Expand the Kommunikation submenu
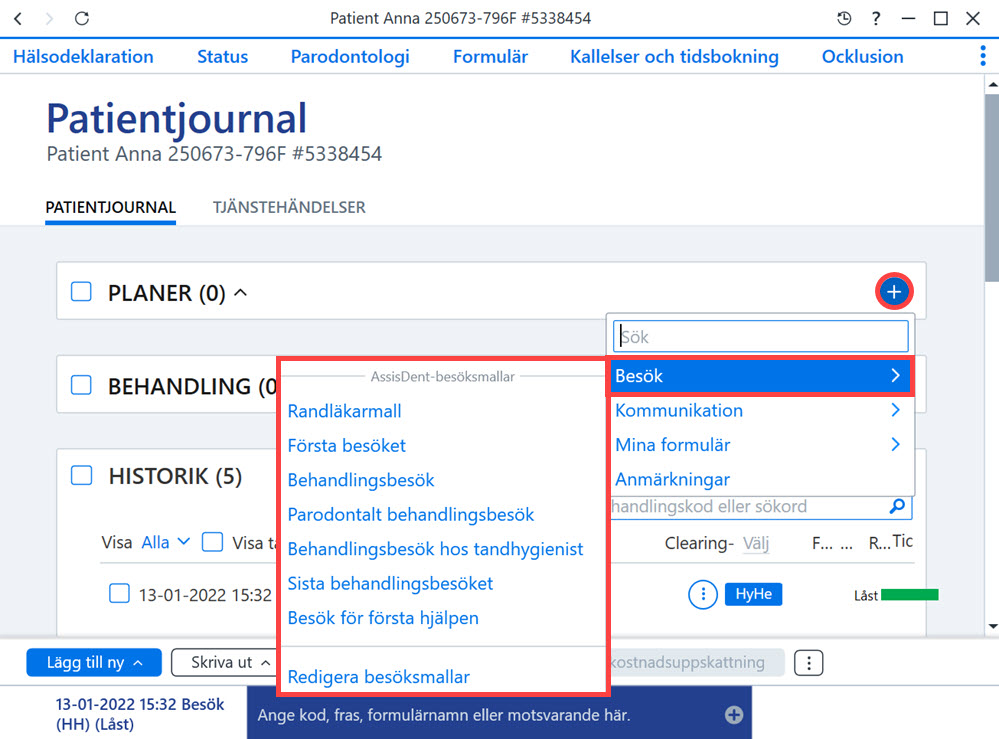This screenshot has width=999, height=739. coord(759,410)
